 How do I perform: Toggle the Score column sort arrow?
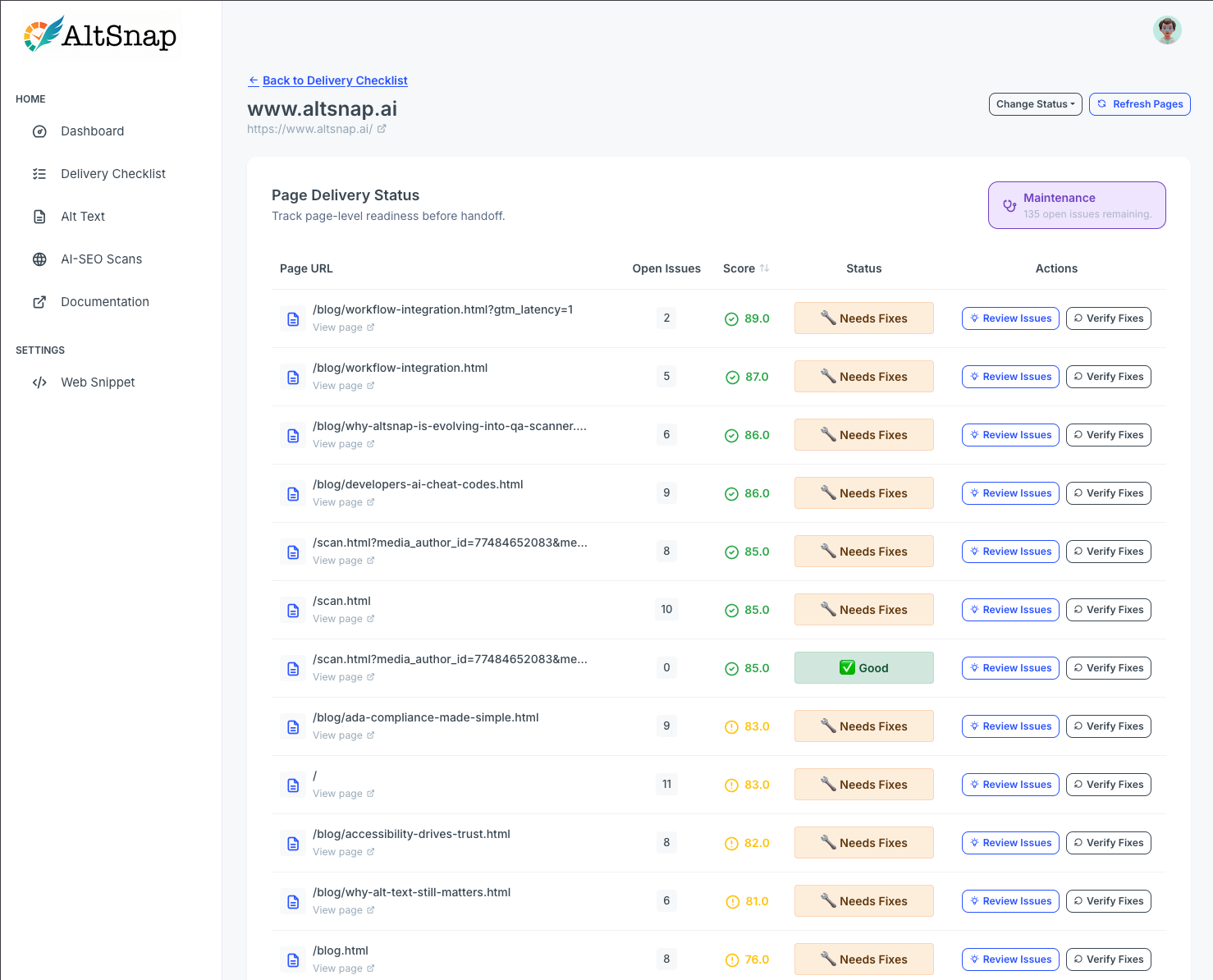pos(765,268)
